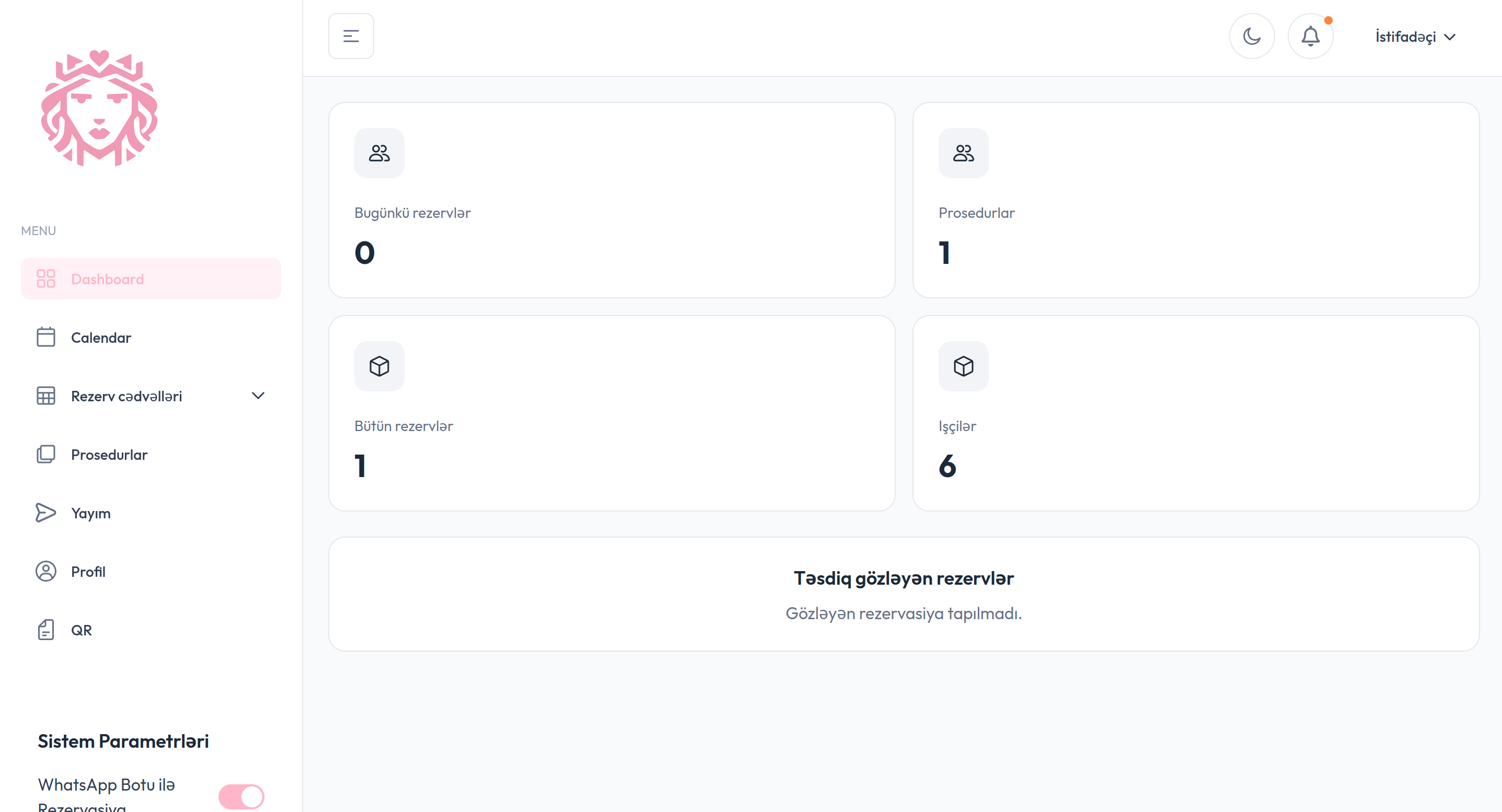This screenshot has width=1502, height=812.
Task: Click the hamburger menu toggle button
Action: point(351,36)
